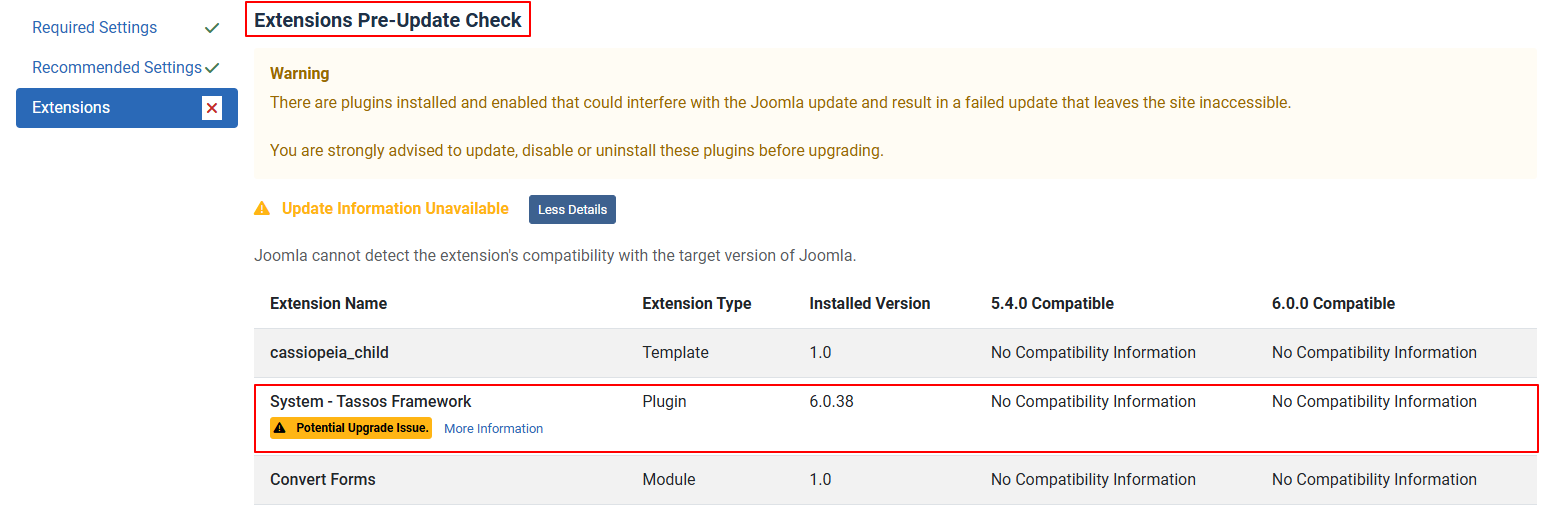Click the Update Information Unavailable heading
1550x505 pixels.
tap(395, 209)
